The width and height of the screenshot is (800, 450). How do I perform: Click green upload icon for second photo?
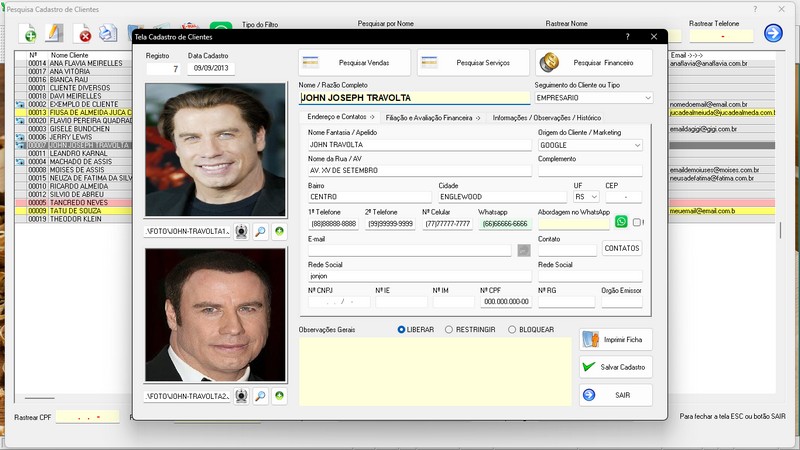click(x=279, y=397)
